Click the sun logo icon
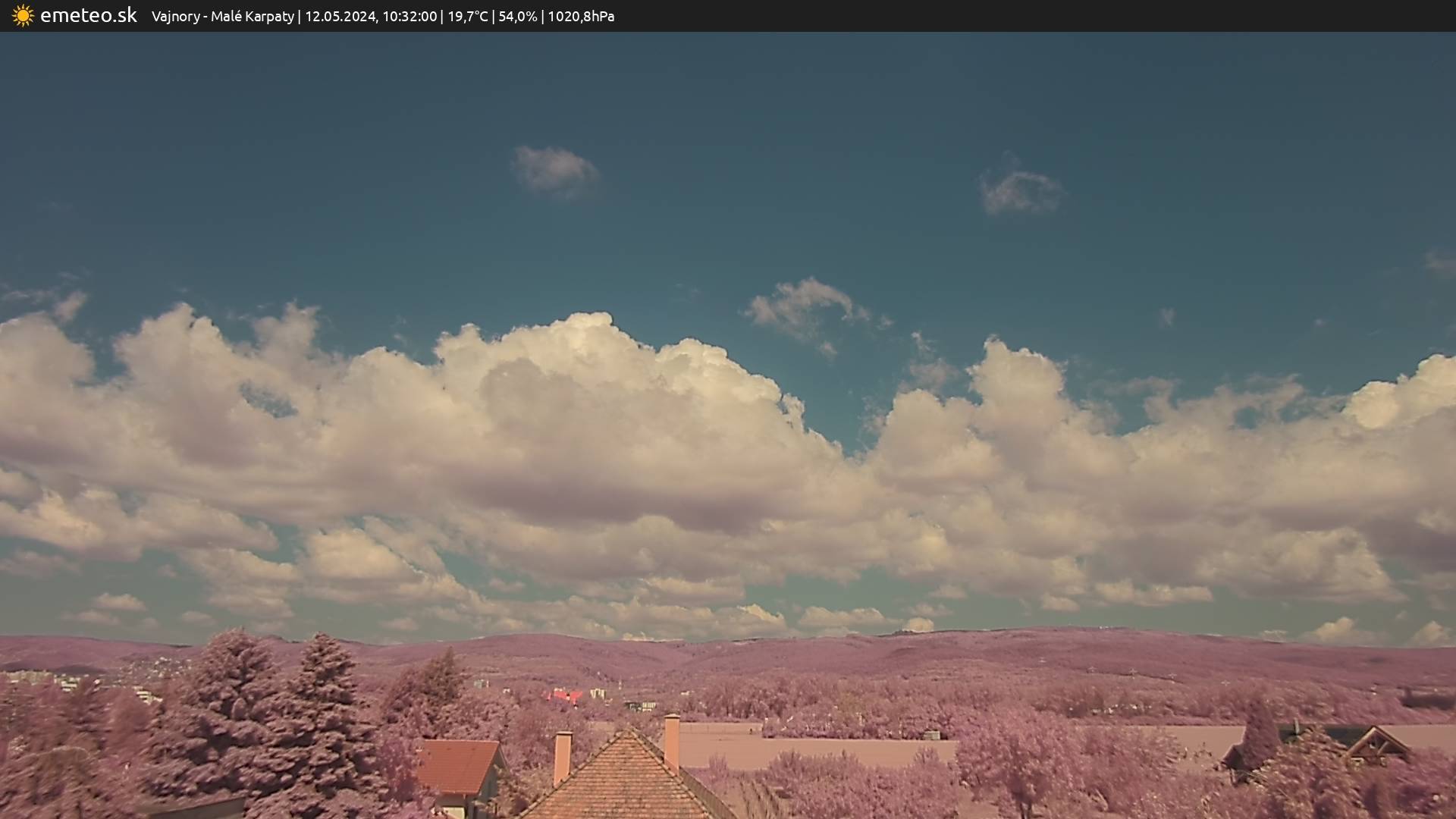The image size is (1456, 819). tap(23, 16)
